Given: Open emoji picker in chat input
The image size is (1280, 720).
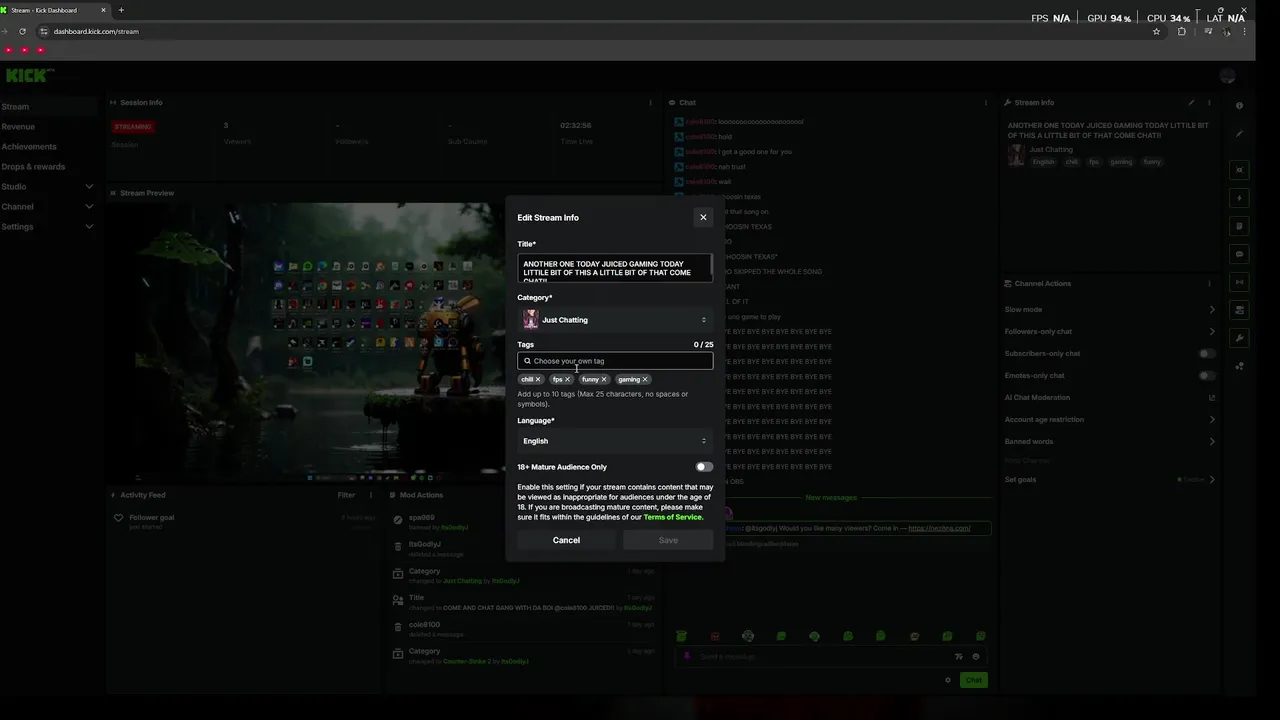Looking at the screenshot, I should click(x=976, y=657).
